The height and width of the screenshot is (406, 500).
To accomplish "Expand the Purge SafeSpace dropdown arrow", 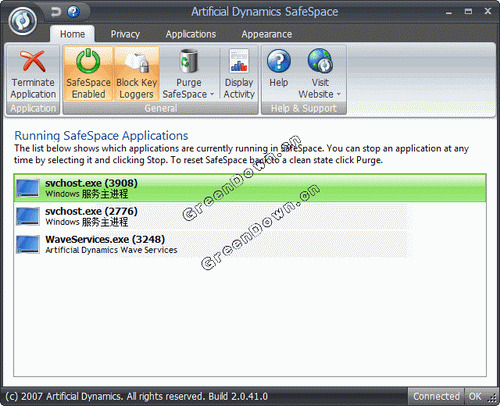I will [x=212, y=95].
